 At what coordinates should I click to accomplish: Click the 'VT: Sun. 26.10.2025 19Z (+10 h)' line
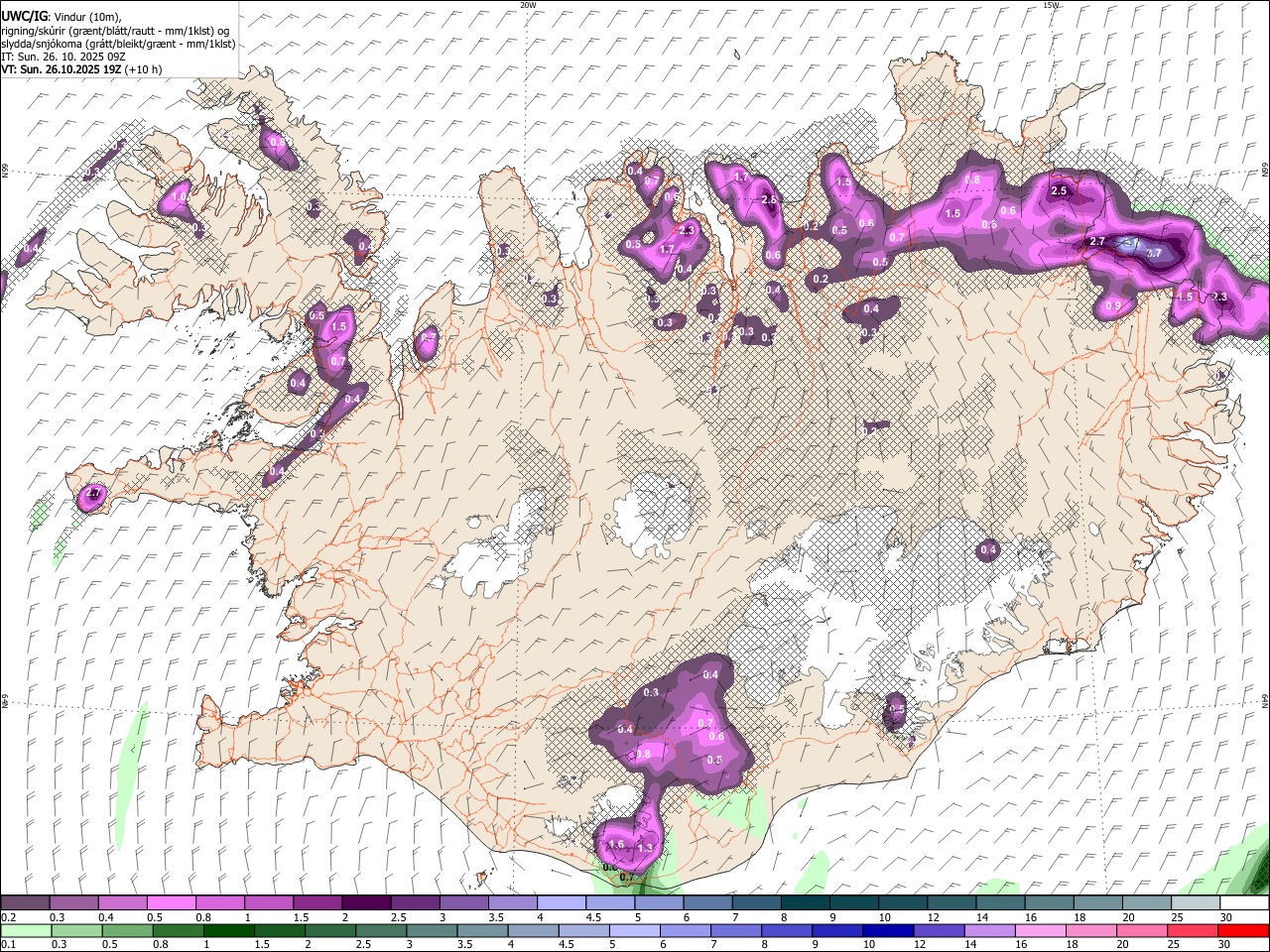pyautogui.click(x=81, y=69)
